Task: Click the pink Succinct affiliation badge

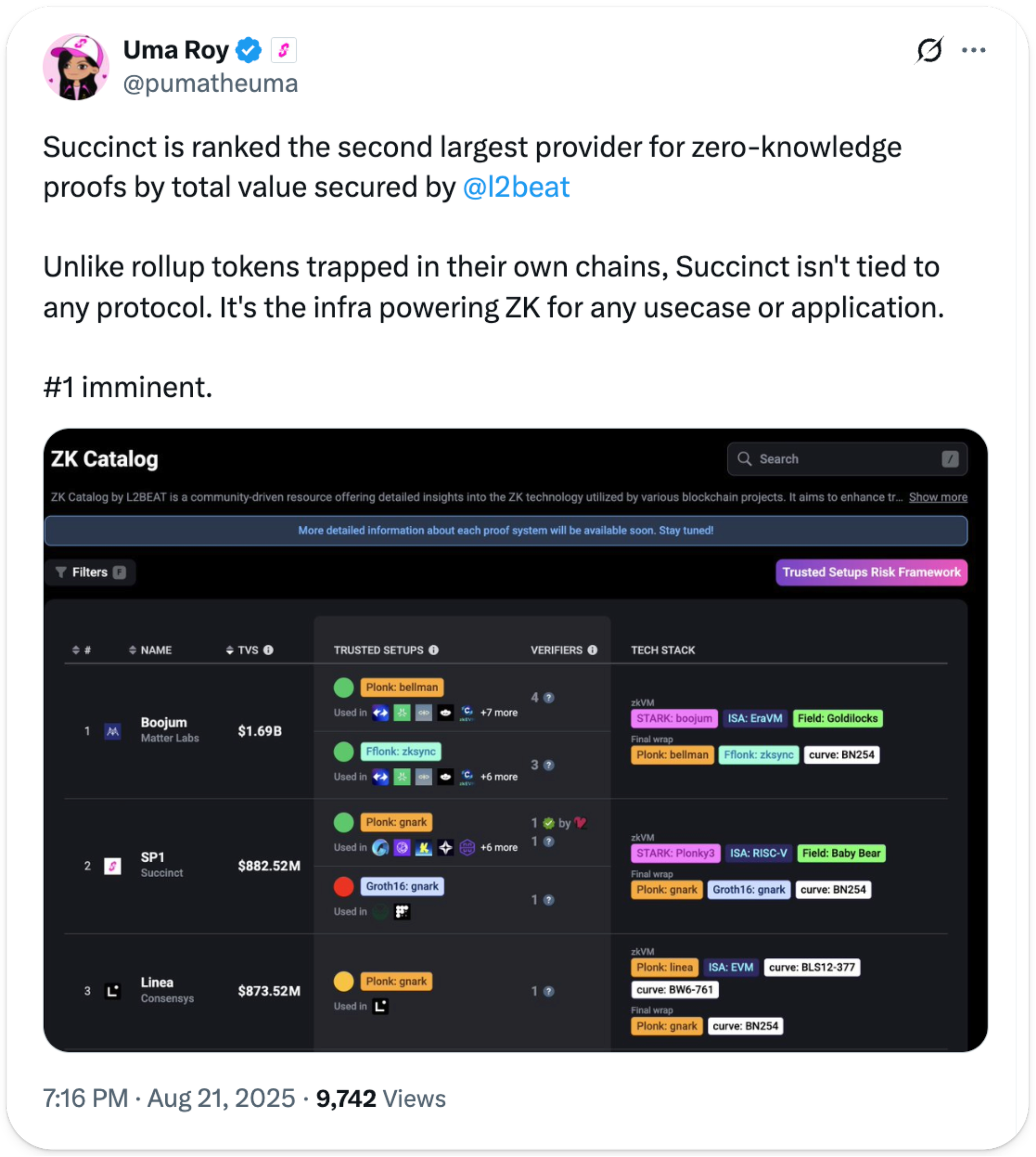Action: point(283,50)
